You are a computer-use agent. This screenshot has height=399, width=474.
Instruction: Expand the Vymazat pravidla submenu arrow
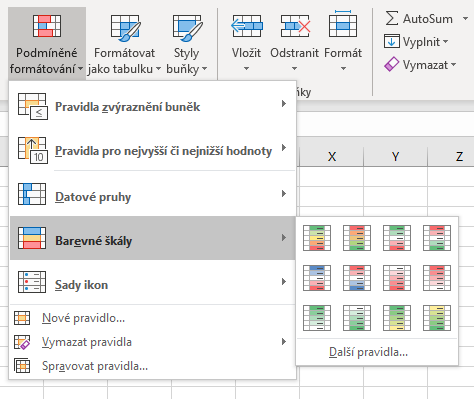click(x=284, y=342)
